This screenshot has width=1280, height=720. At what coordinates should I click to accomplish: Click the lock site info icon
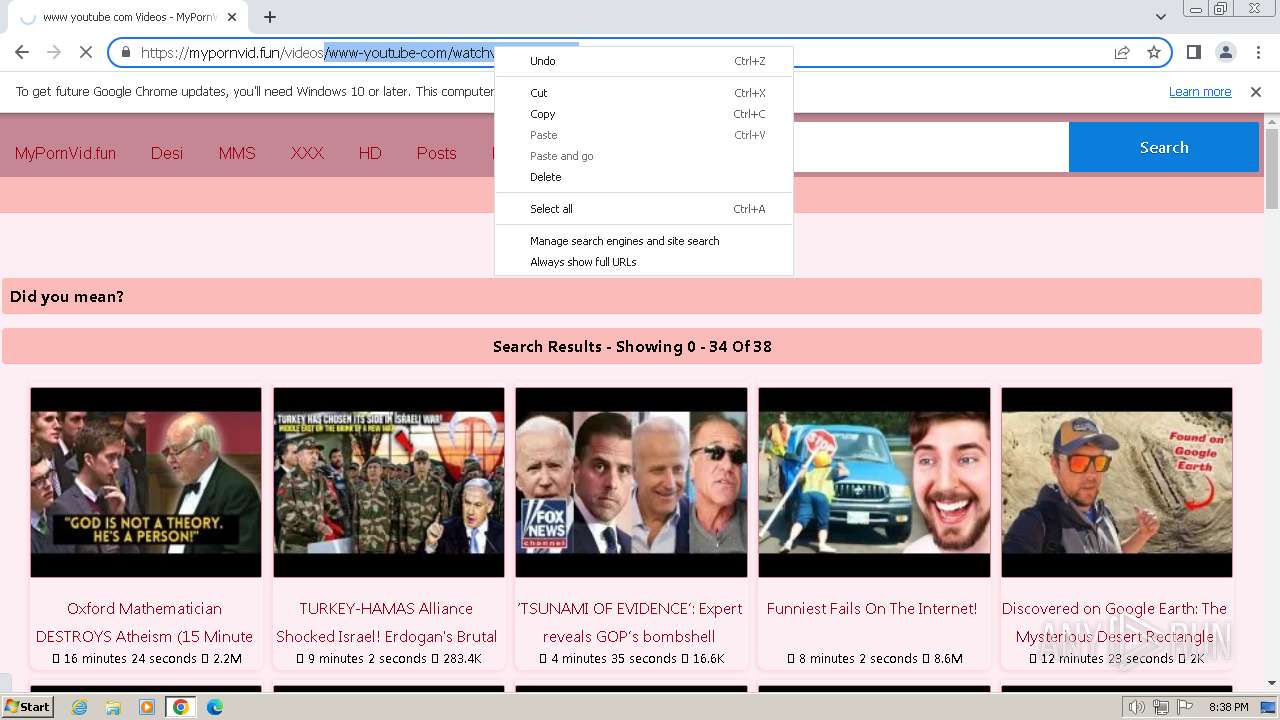click(x=125, y=52)
